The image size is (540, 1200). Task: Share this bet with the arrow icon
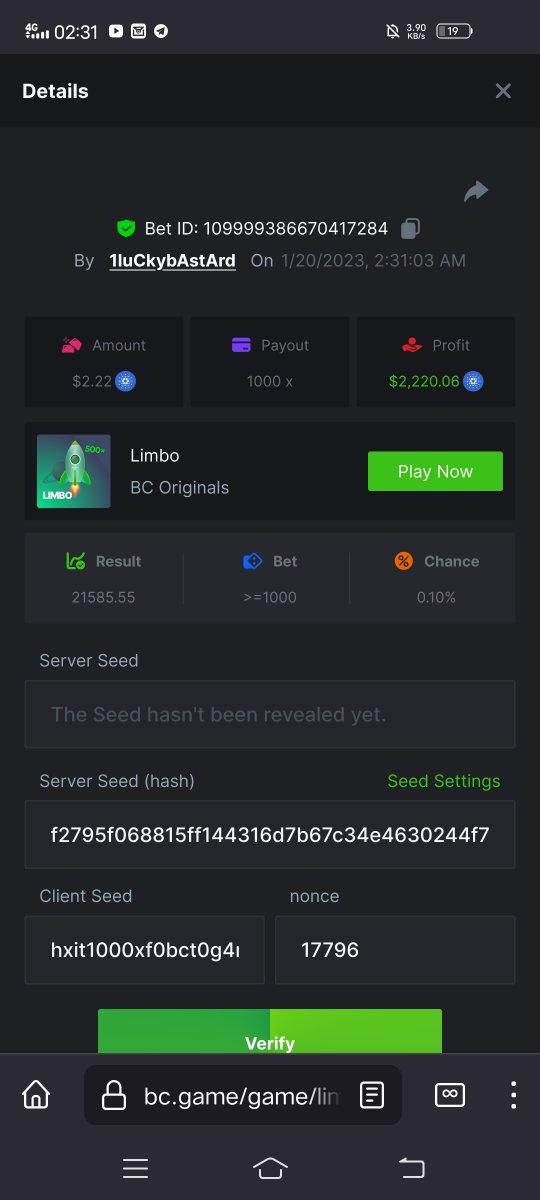[476, 191]
